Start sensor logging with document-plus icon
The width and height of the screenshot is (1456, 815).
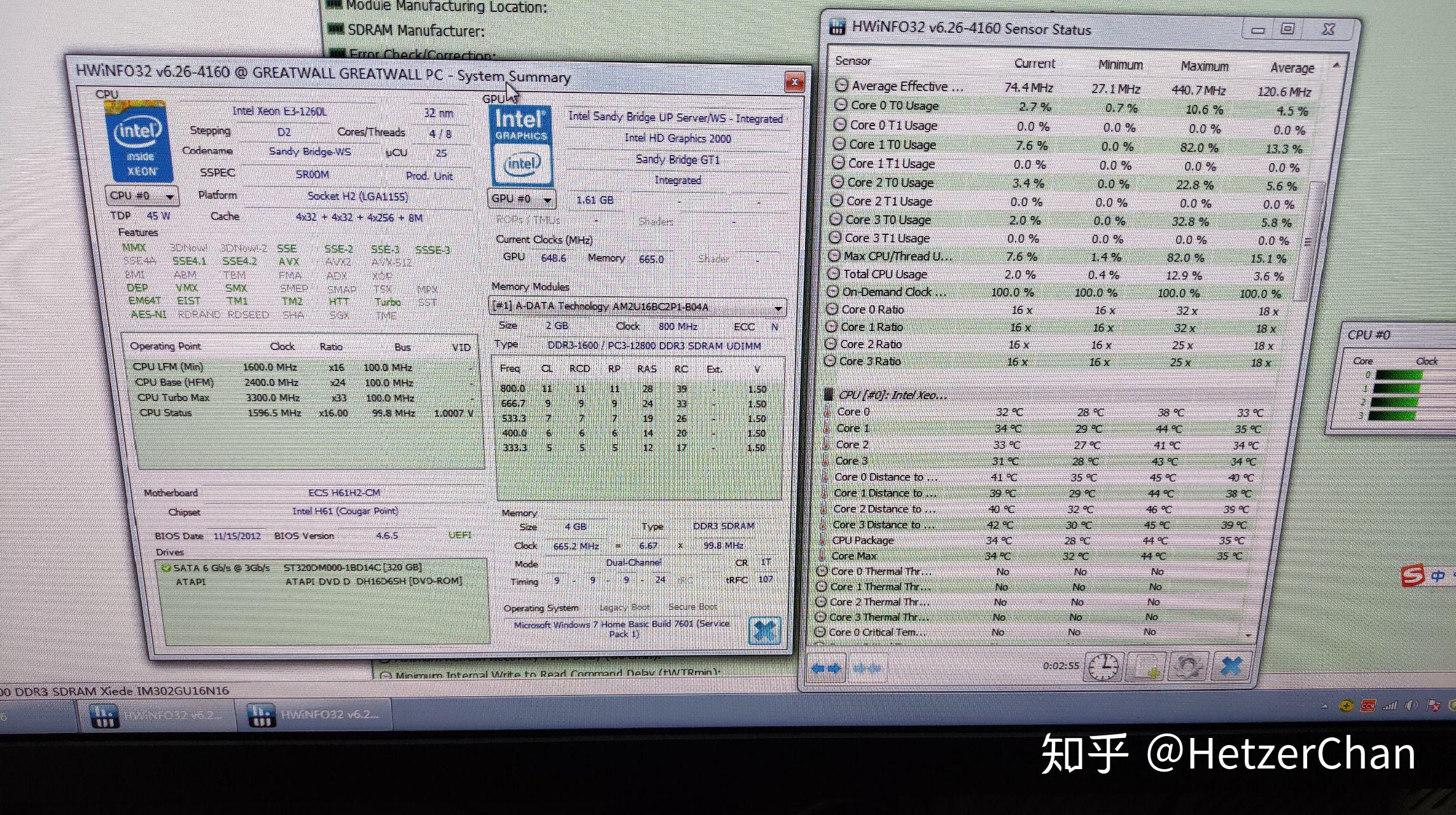1146,667
